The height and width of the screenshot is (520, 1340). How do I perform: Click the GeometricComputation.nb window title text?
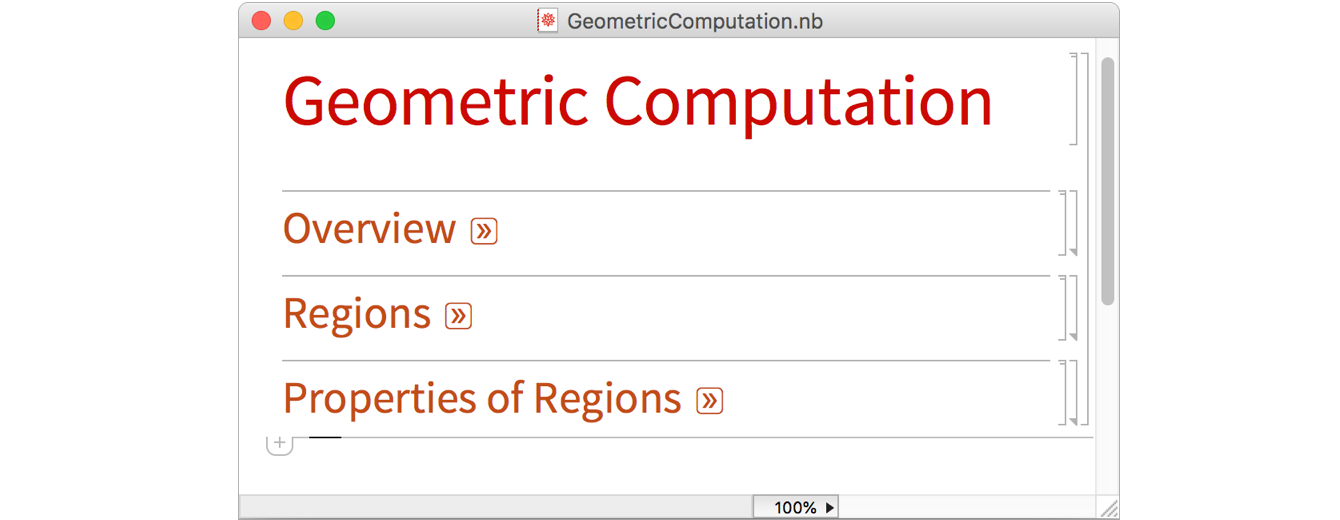(x=695, y=20)
